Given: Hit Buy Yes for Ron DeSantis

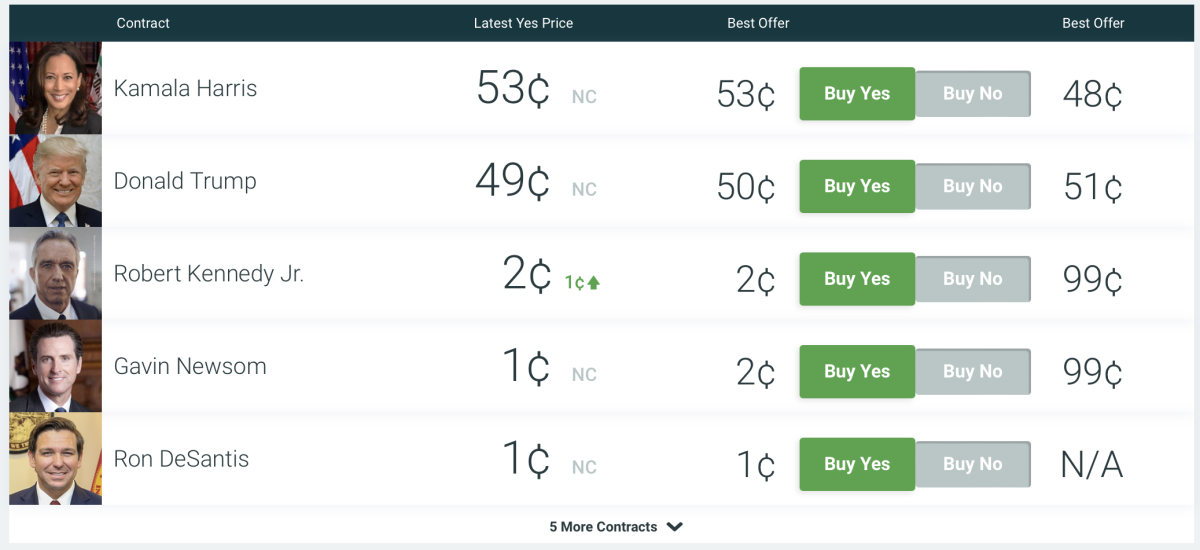Looking at the screenshot, I should (857, 464).
